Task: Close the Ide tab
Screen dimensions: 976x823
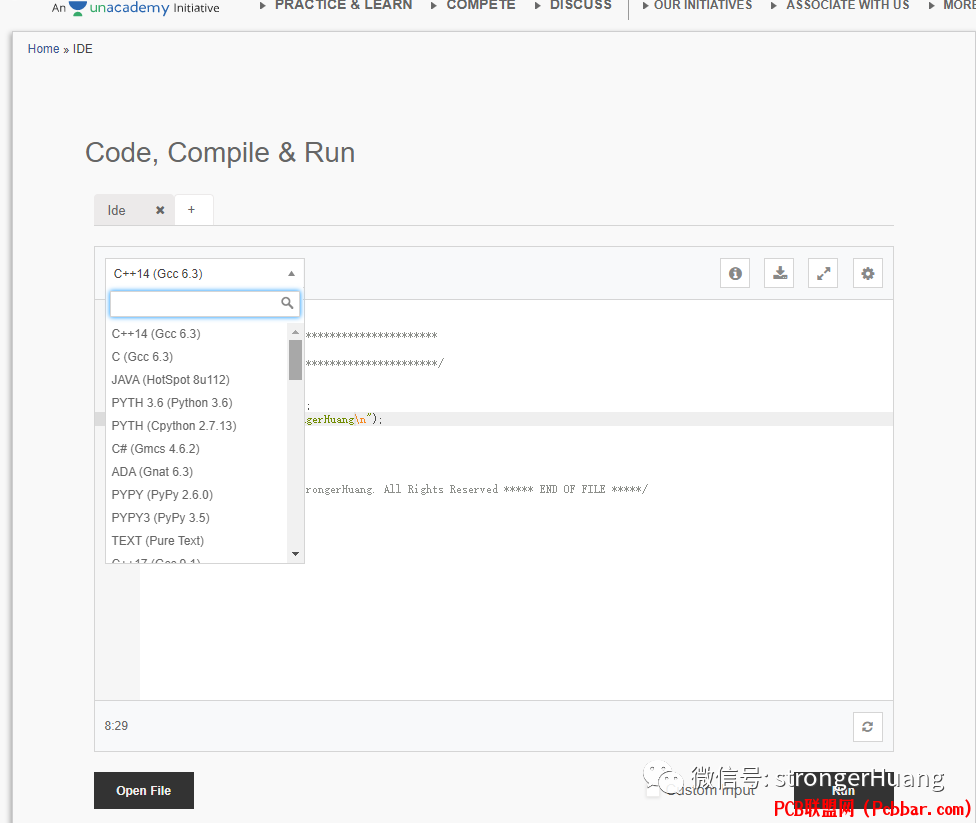Action: pos(160,210)
